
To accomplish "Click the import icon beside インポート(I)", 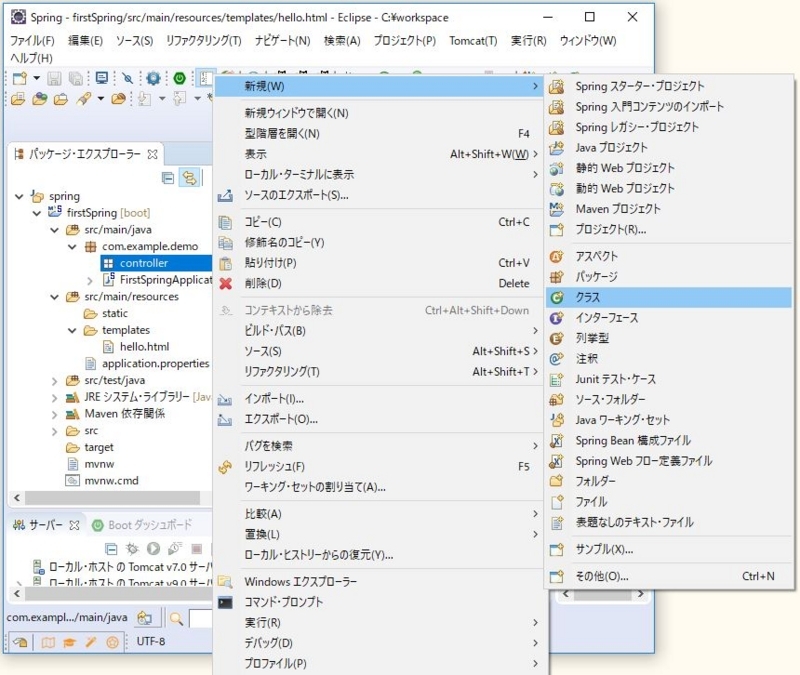I will click(225, 399).
